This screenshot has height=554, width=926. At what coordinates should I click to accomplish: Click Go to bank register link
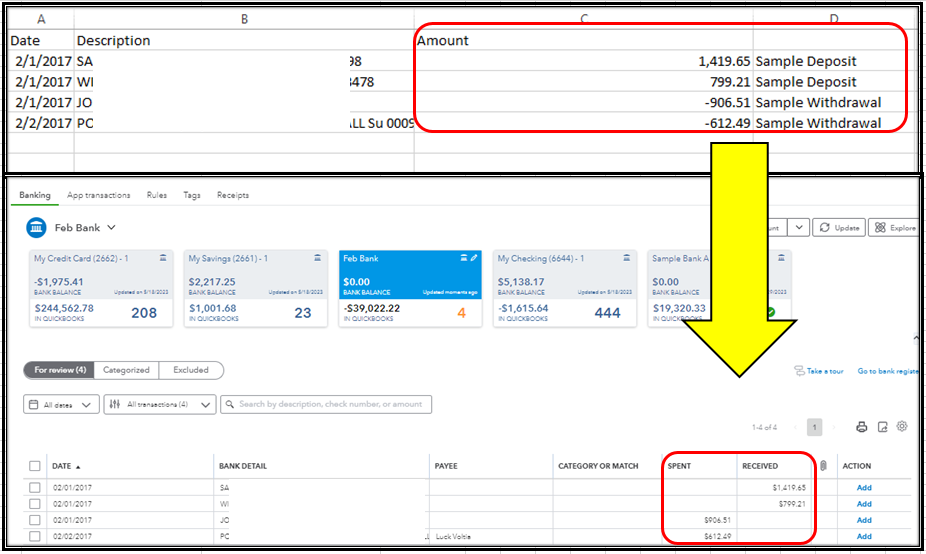(x=888, y=371)
